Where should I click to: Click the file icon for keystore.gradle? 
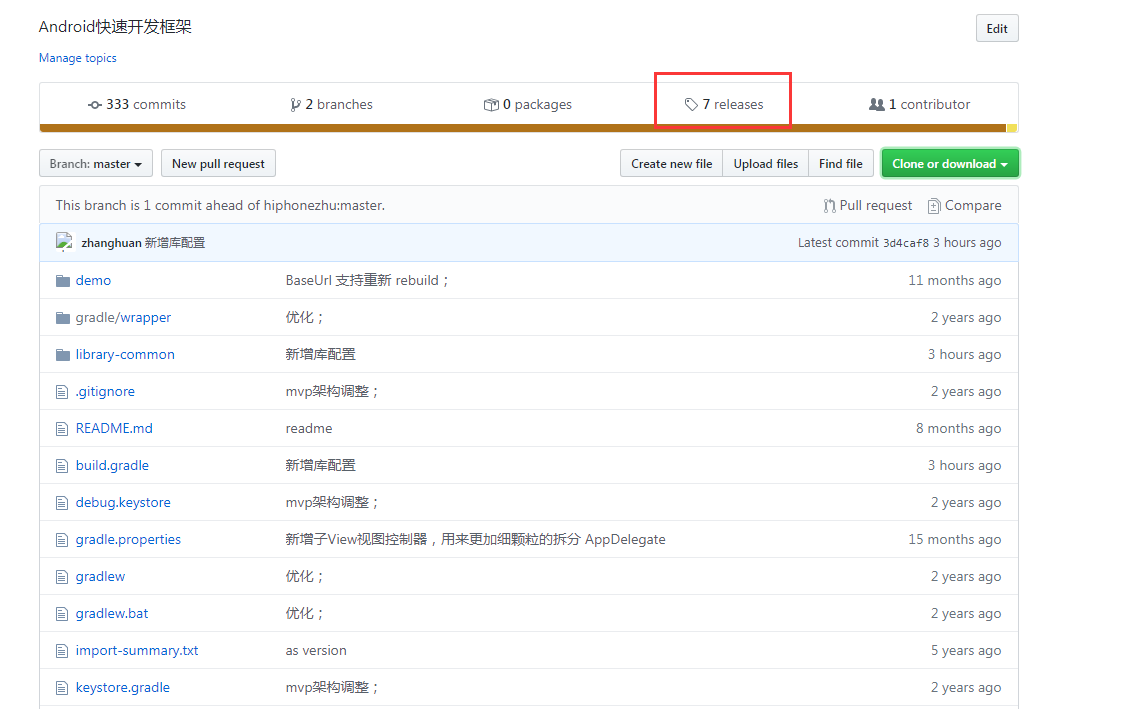(x=62, y=688)
